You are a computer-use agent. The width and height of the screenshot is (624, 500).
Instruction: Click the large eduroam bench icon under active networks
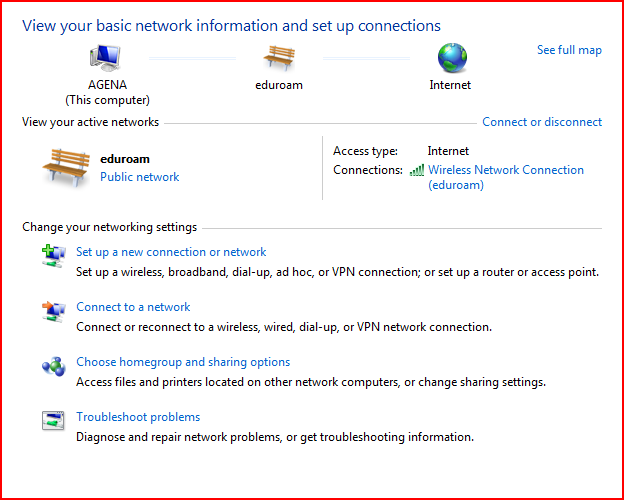click(67, 167)
